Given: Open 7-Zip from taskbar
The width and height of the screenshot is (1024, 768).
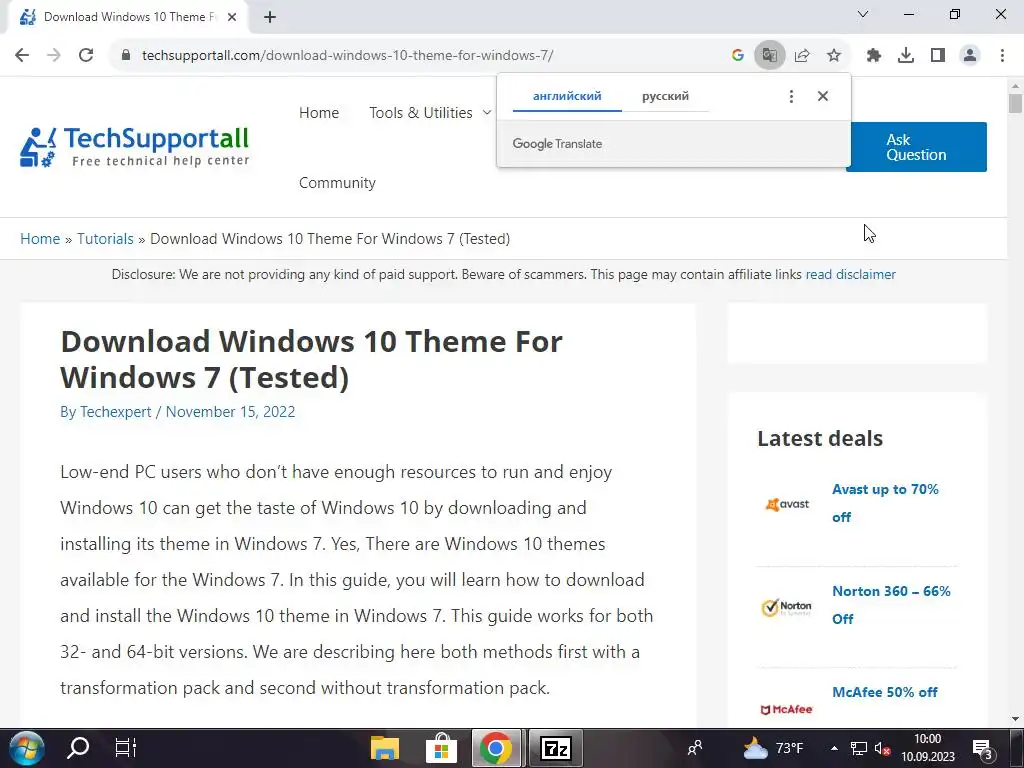Looking at the screenshot, I should pyautogui.click(x=555, y=748).
